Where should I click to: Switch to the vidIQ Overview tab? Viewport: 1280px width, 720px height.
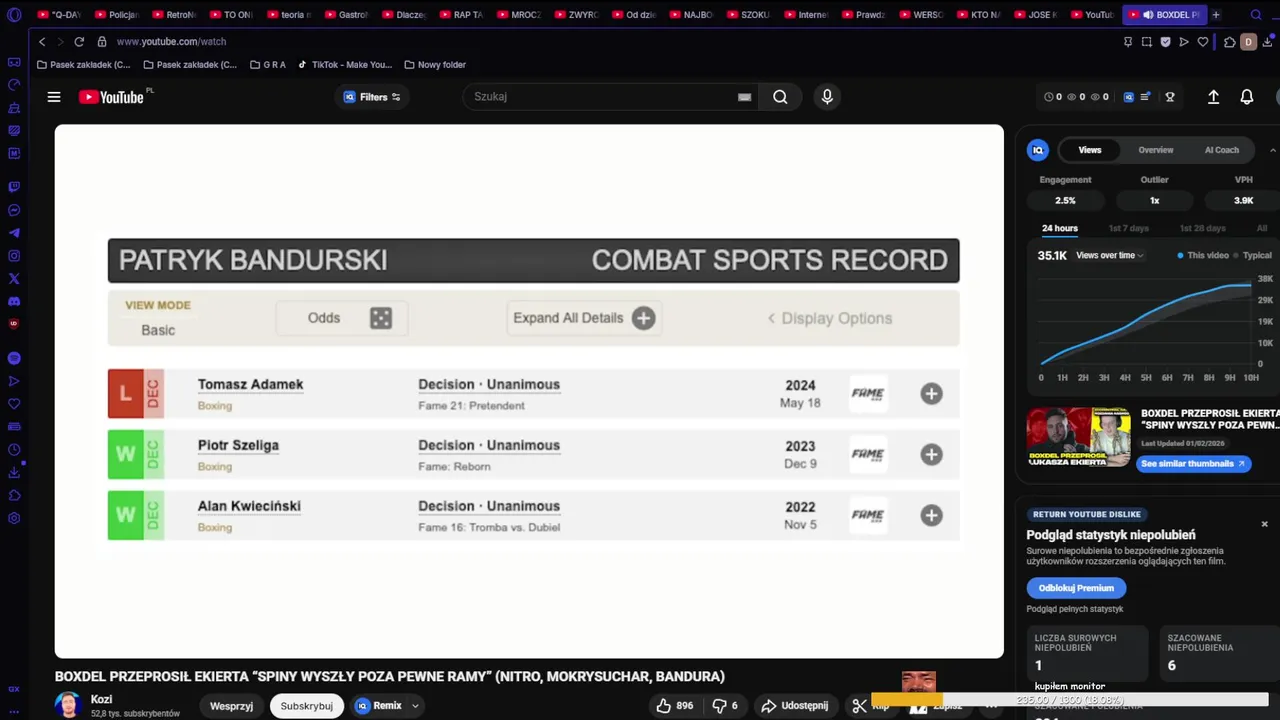click(1155, 150)
